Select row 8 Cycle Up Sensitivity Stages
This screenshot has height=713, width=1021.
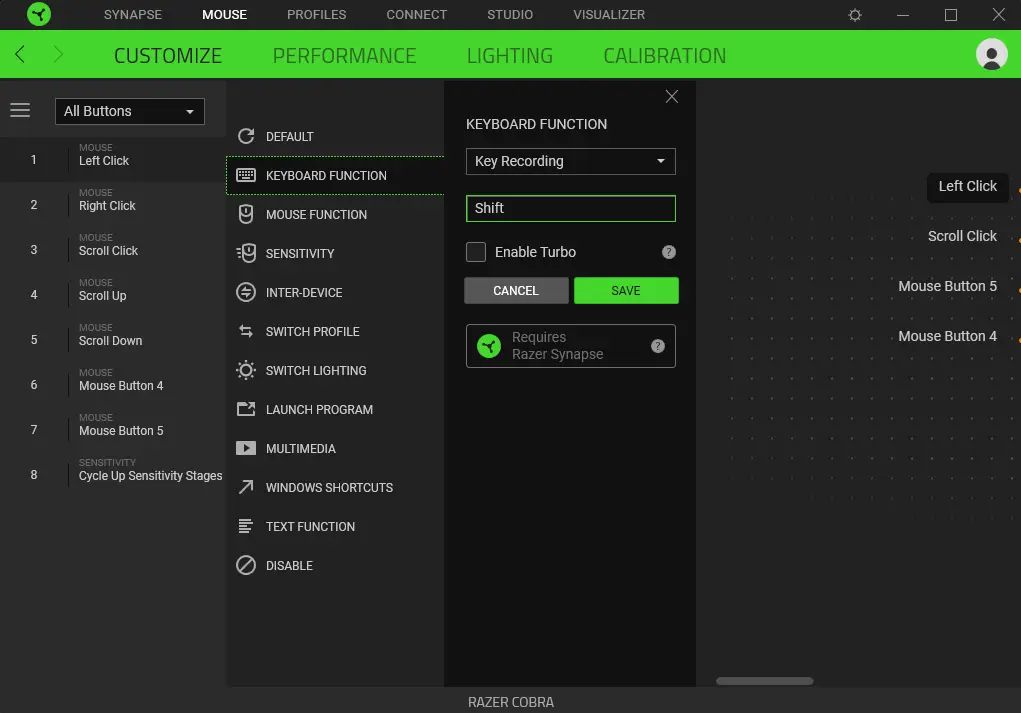(113, 473)
